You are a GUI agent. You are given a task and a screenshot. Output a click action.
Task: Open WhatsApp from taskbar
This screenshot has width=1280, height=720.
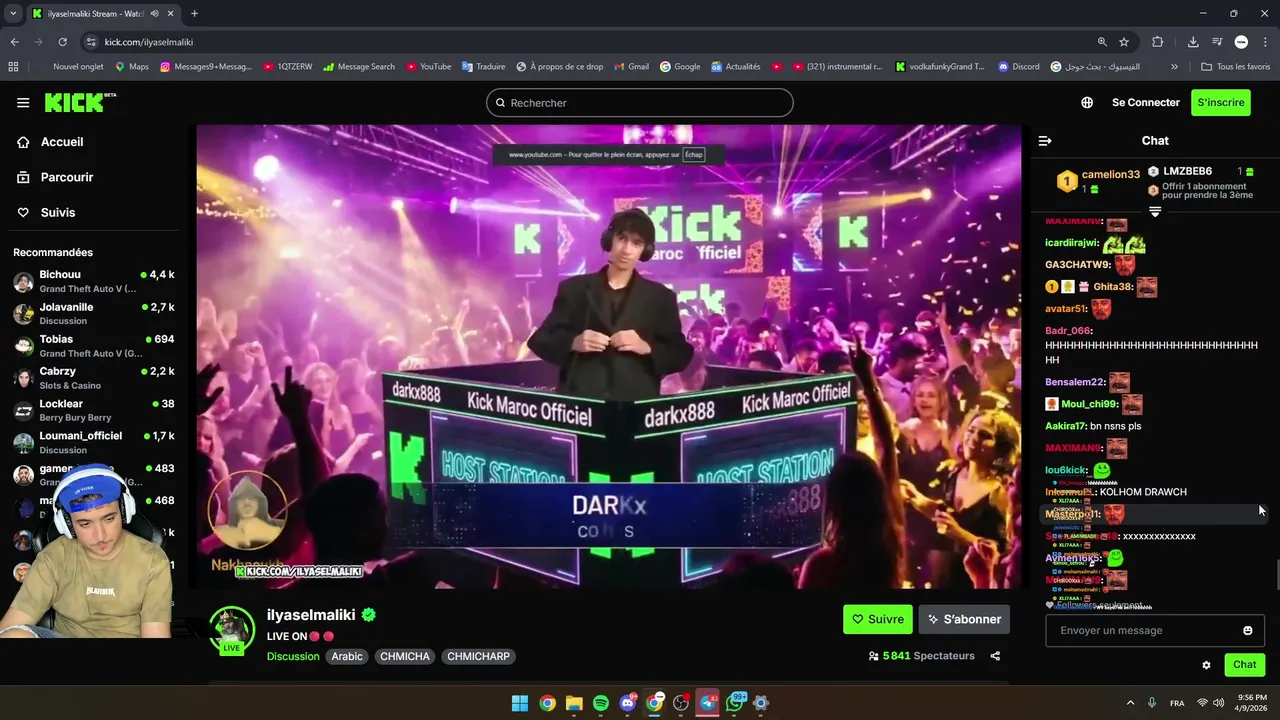click(735, 703)
